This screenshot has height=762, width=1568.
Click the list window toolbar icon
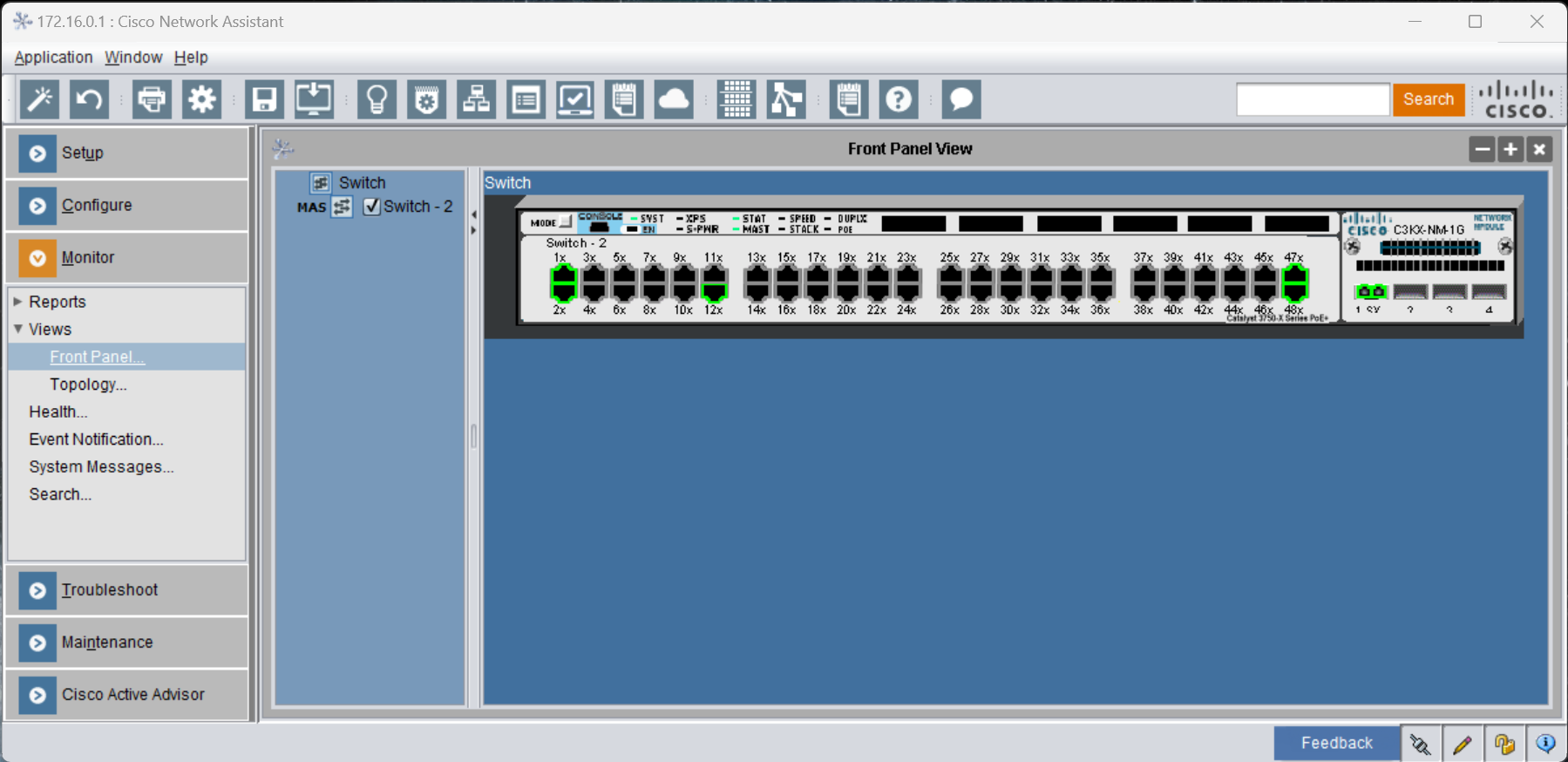pyautogui.click(x=526, y=99)
